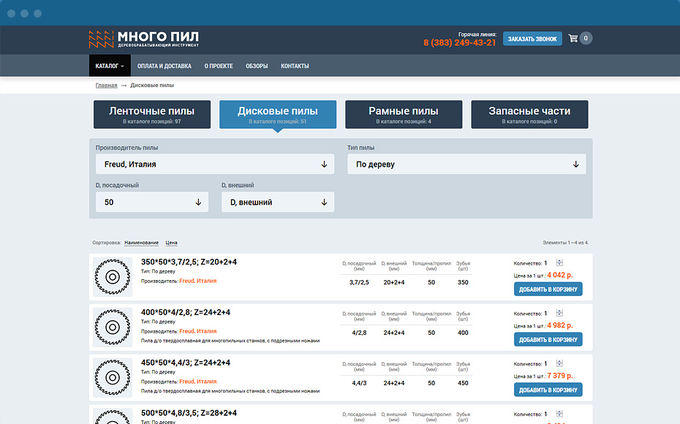Adjust quantity stepper for 4 982 р. item

click(x=560, y=313)
